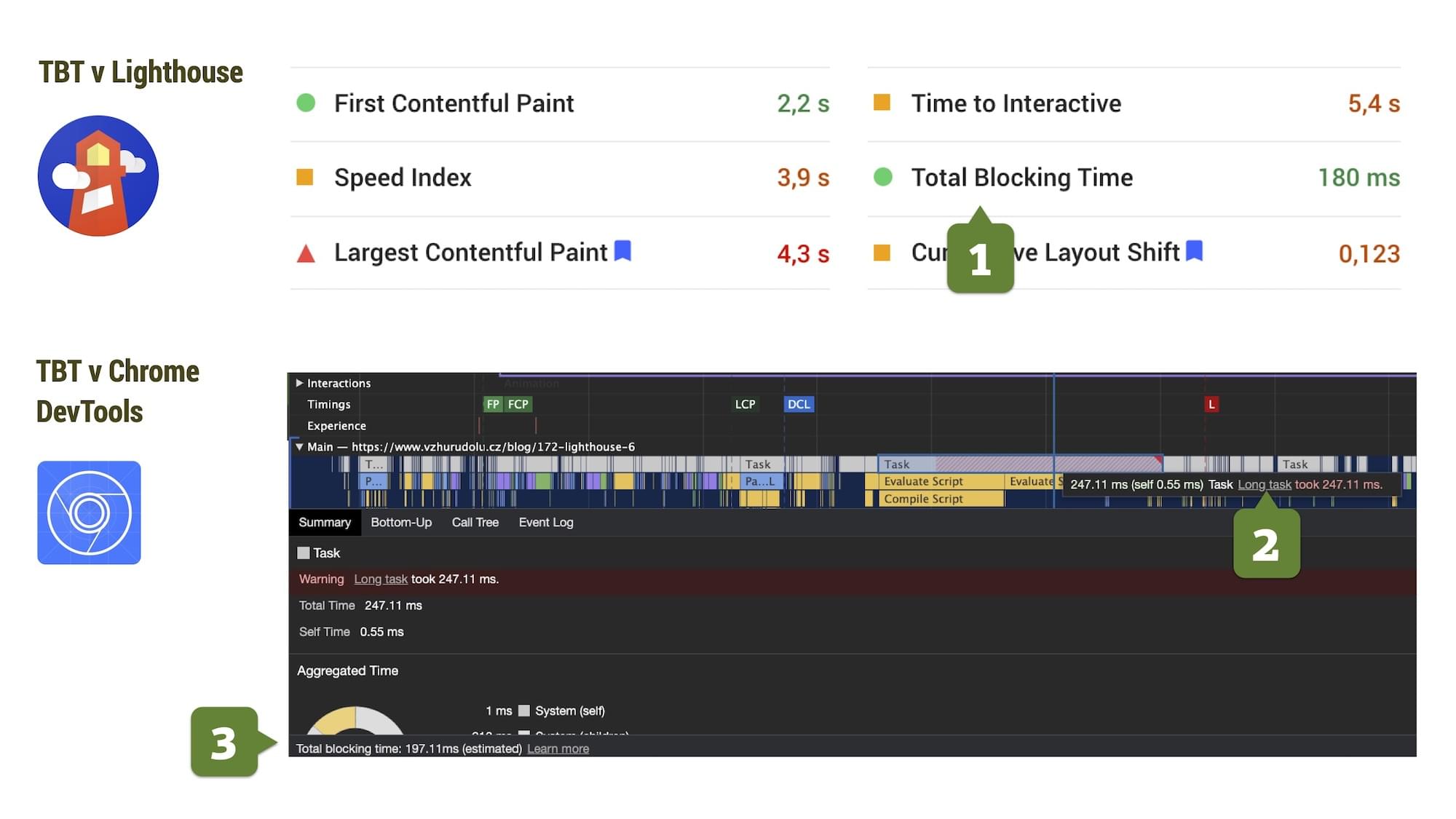Click the Lighthouse logo icon
Screen dimensions: 1456x819
(98, 175)
